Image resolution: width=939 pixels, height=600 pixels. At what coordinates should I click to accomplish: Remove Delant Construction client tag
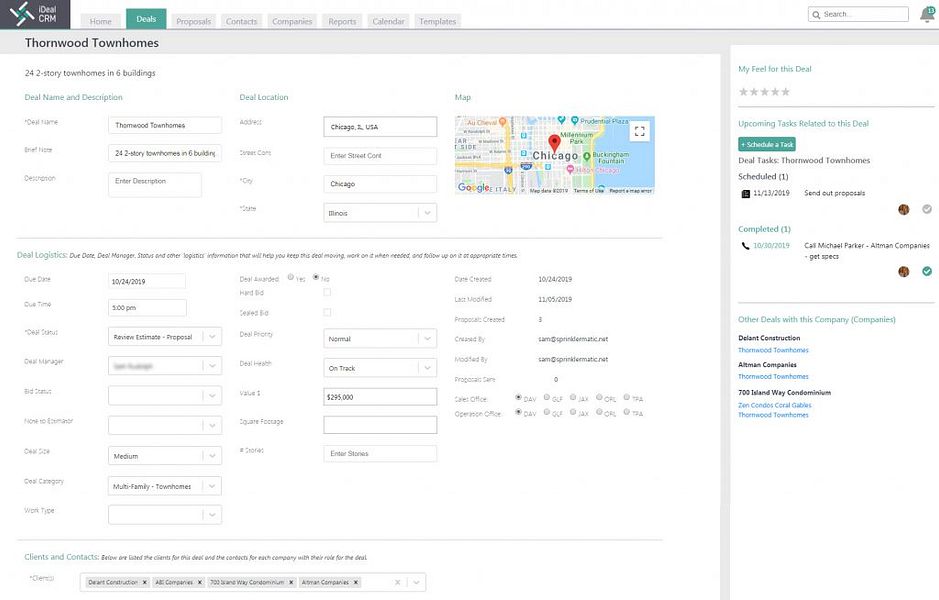click(x=144, y=582)
